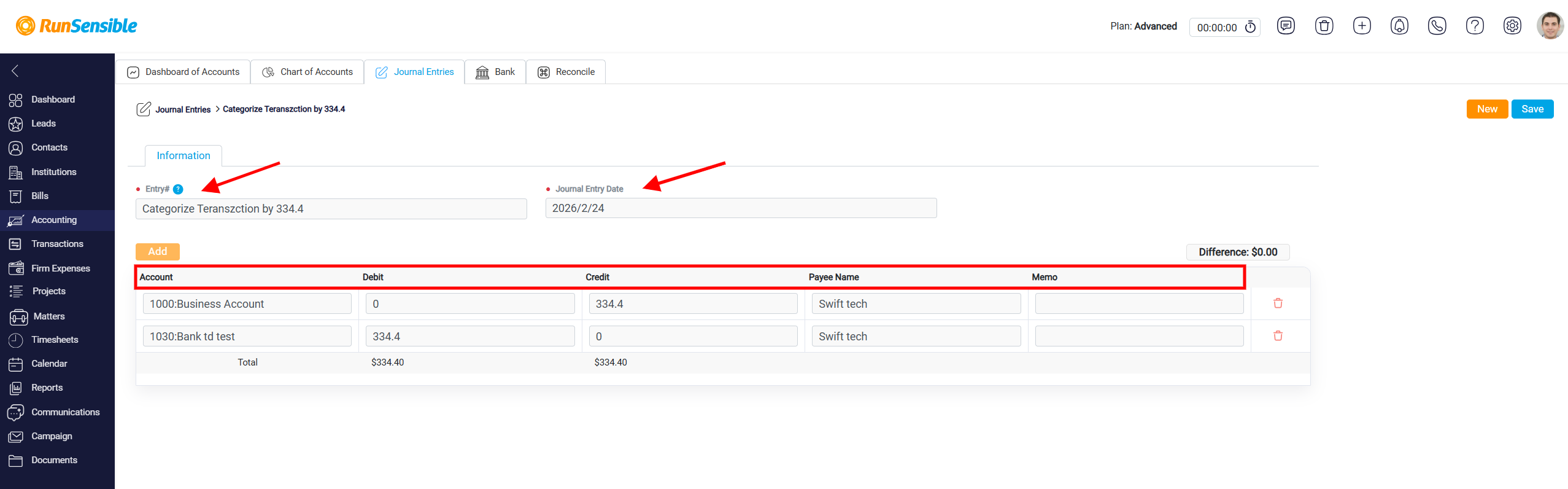Switch to the Chart of Accounts tab
The image size is (1568, 489).
click(307, 72)
